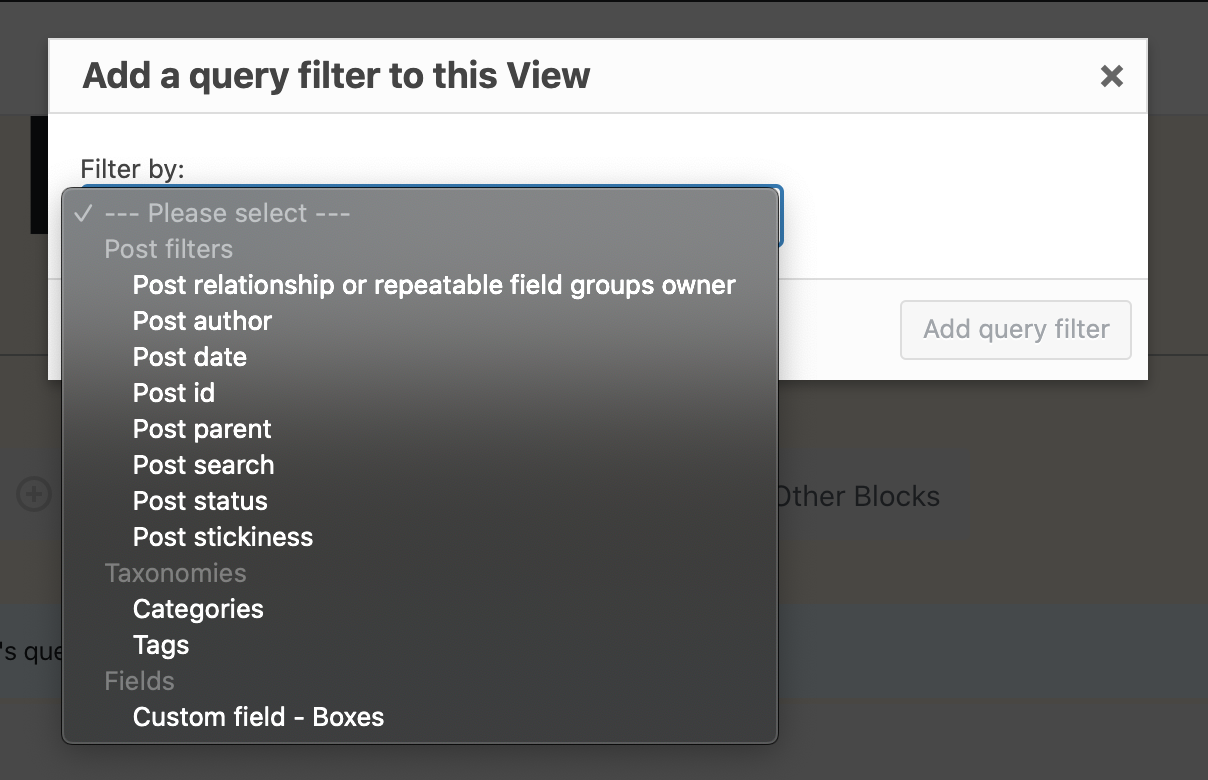
Task: Click the Other Blocks label behind the dialog
Action: [860, 496]
